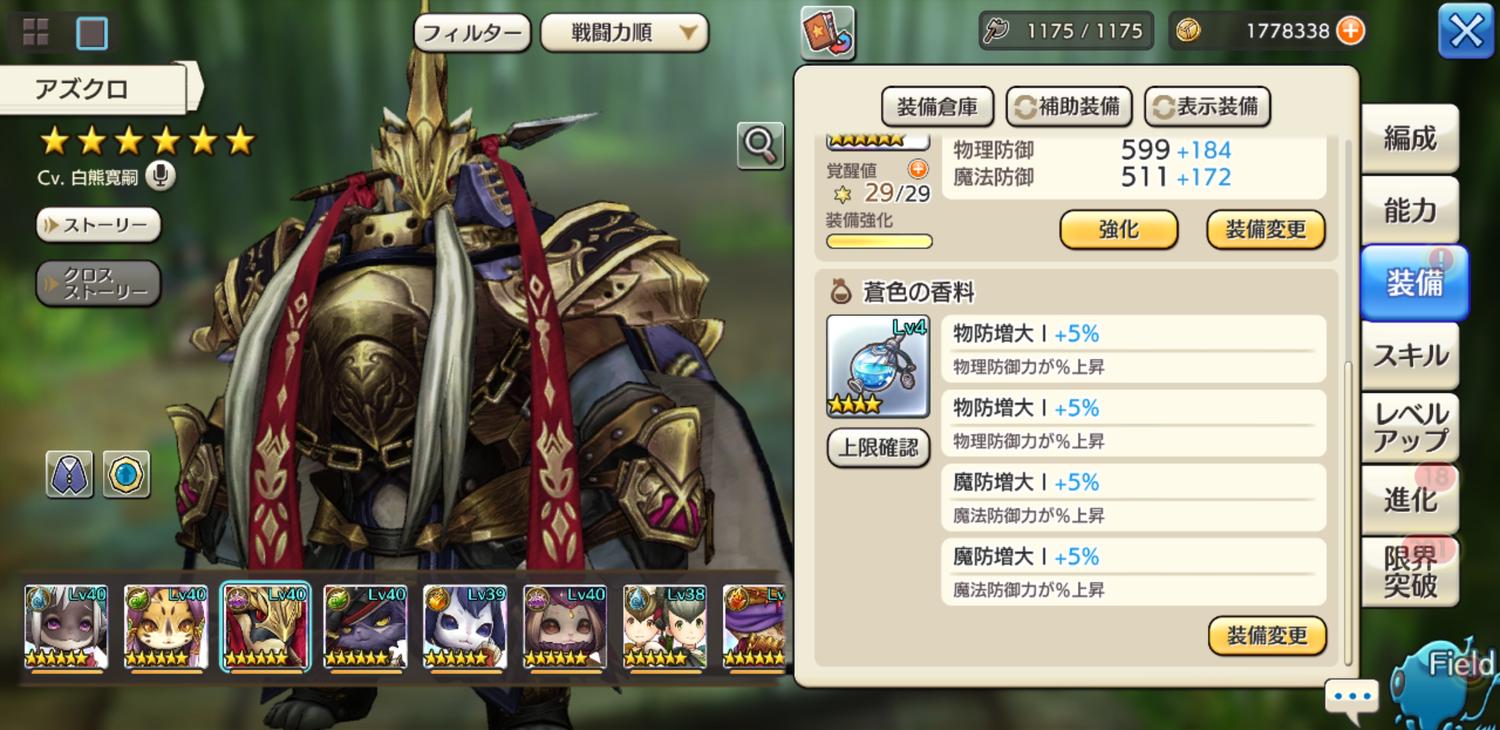
Task: Toggle 補助装備 equipment view
Action: tap(1068, 106)
